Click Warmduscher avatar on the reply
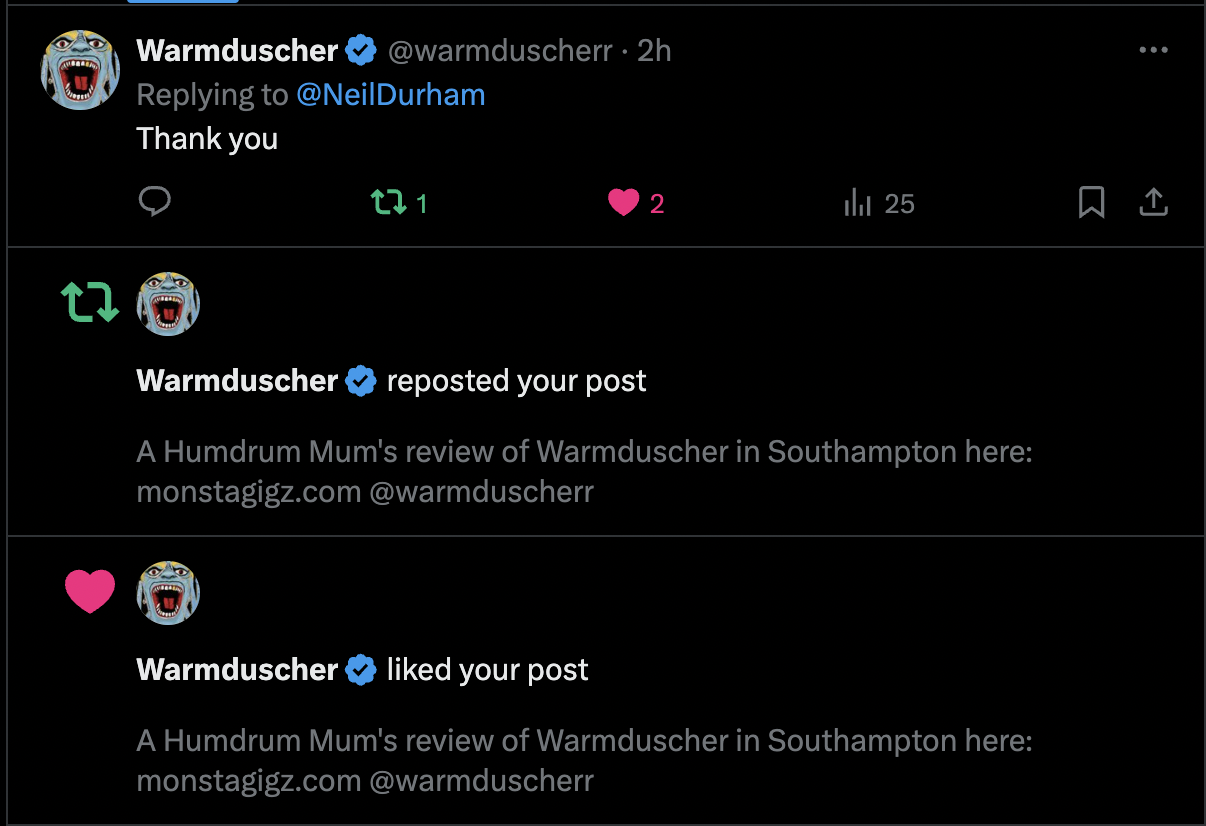Screen dimensions: 1206x826 click(x=80, y=69)
